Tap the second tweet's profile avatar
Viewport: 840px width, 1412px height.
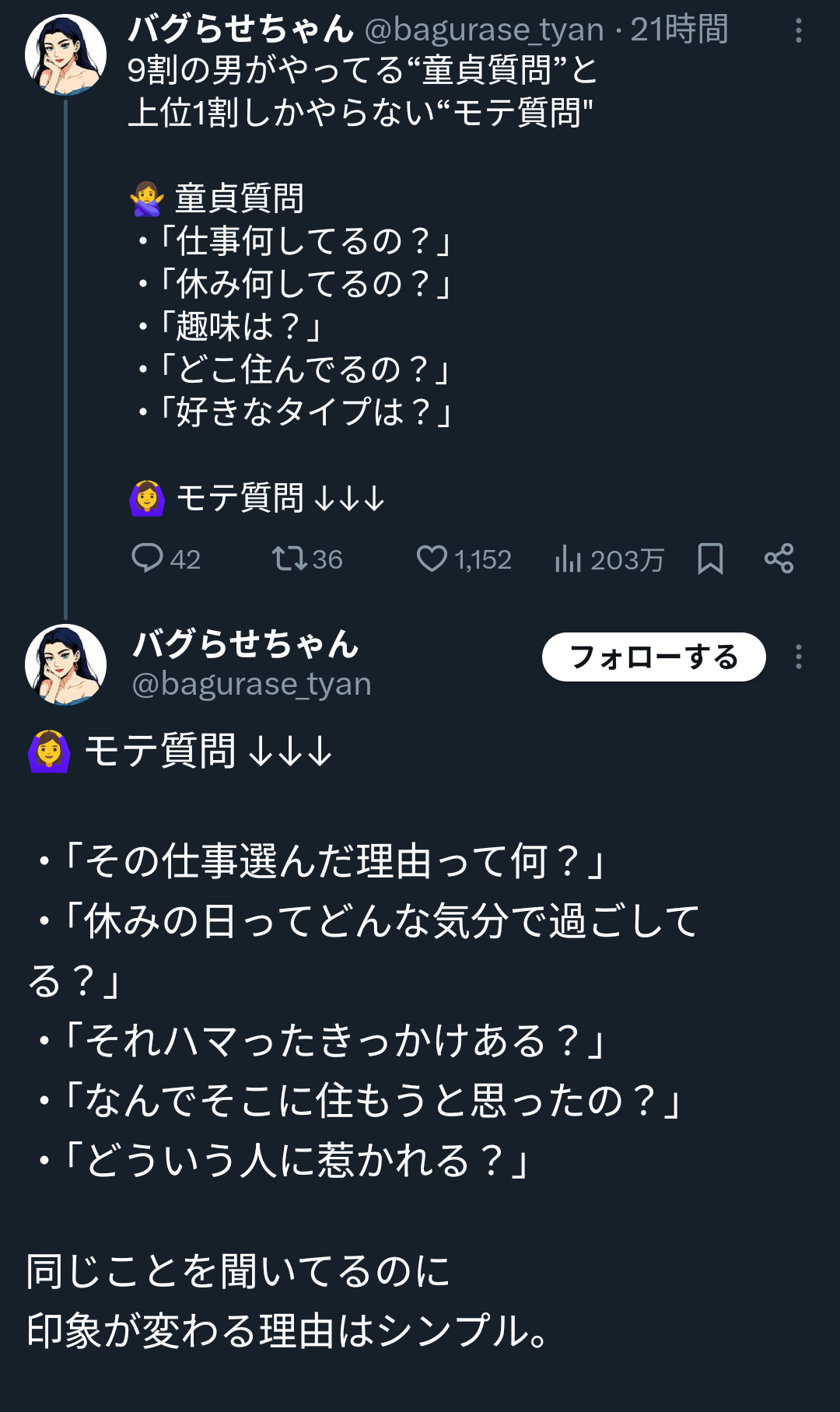(65, 664)
